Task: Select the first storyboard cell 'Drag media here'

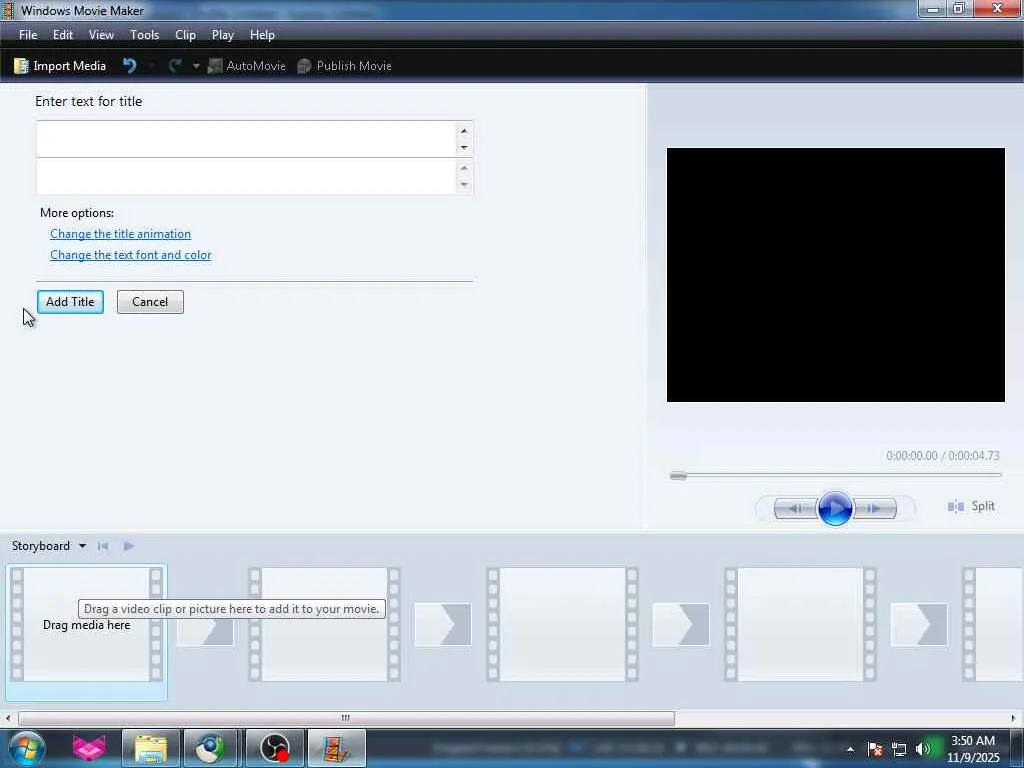Action: [x=86, y=624]
